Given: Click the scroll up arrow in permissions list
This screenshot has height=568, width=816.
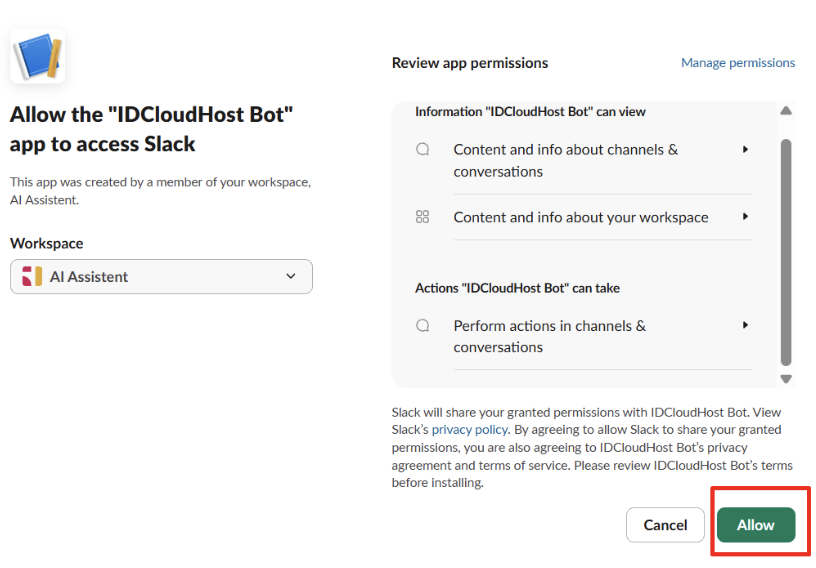Looking at the screenshot, I should 786,110.
